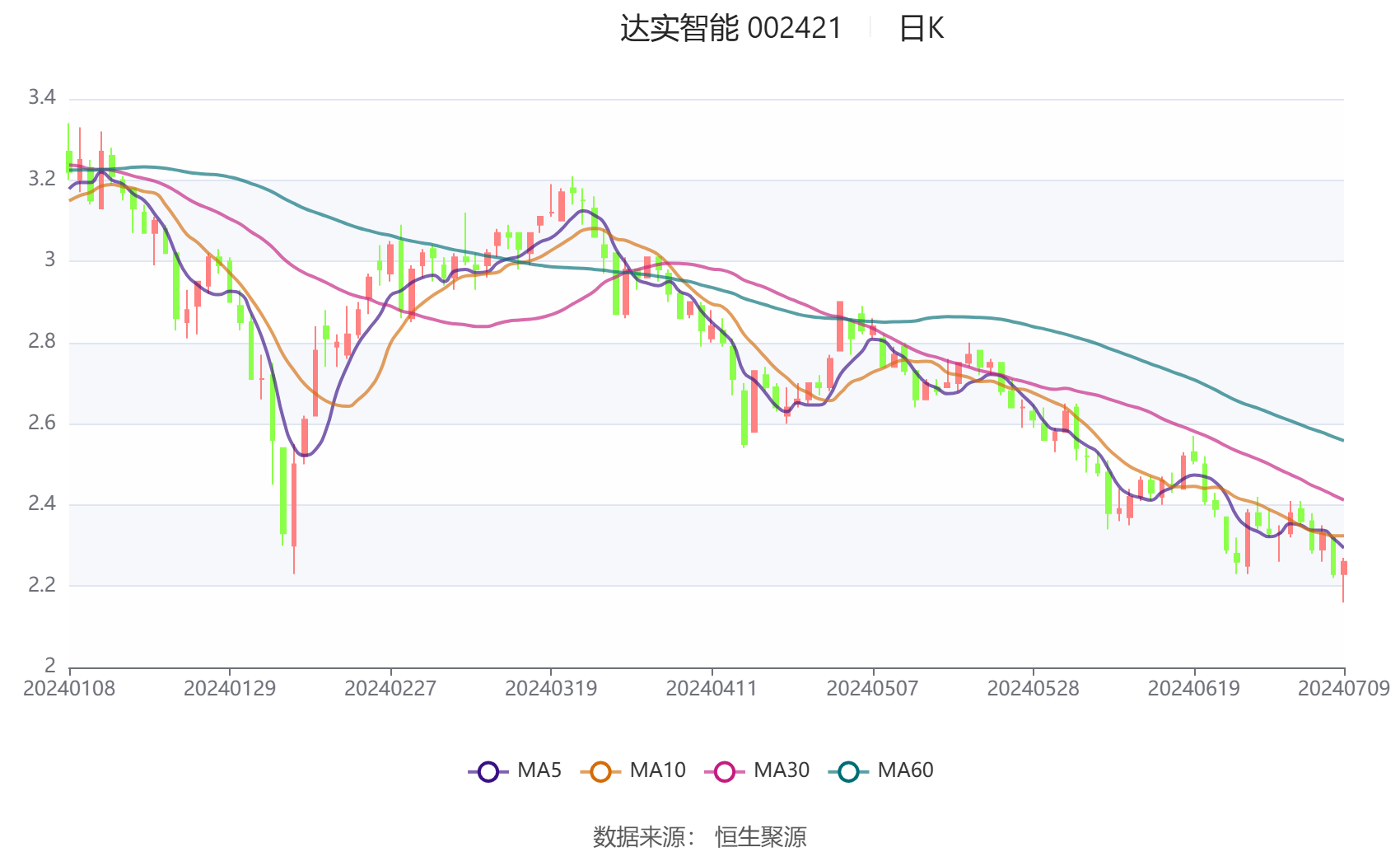Viewport: 1400px width, 852px height.
Task: Click the 3.4 price axis label
Action: pos(42,97)
